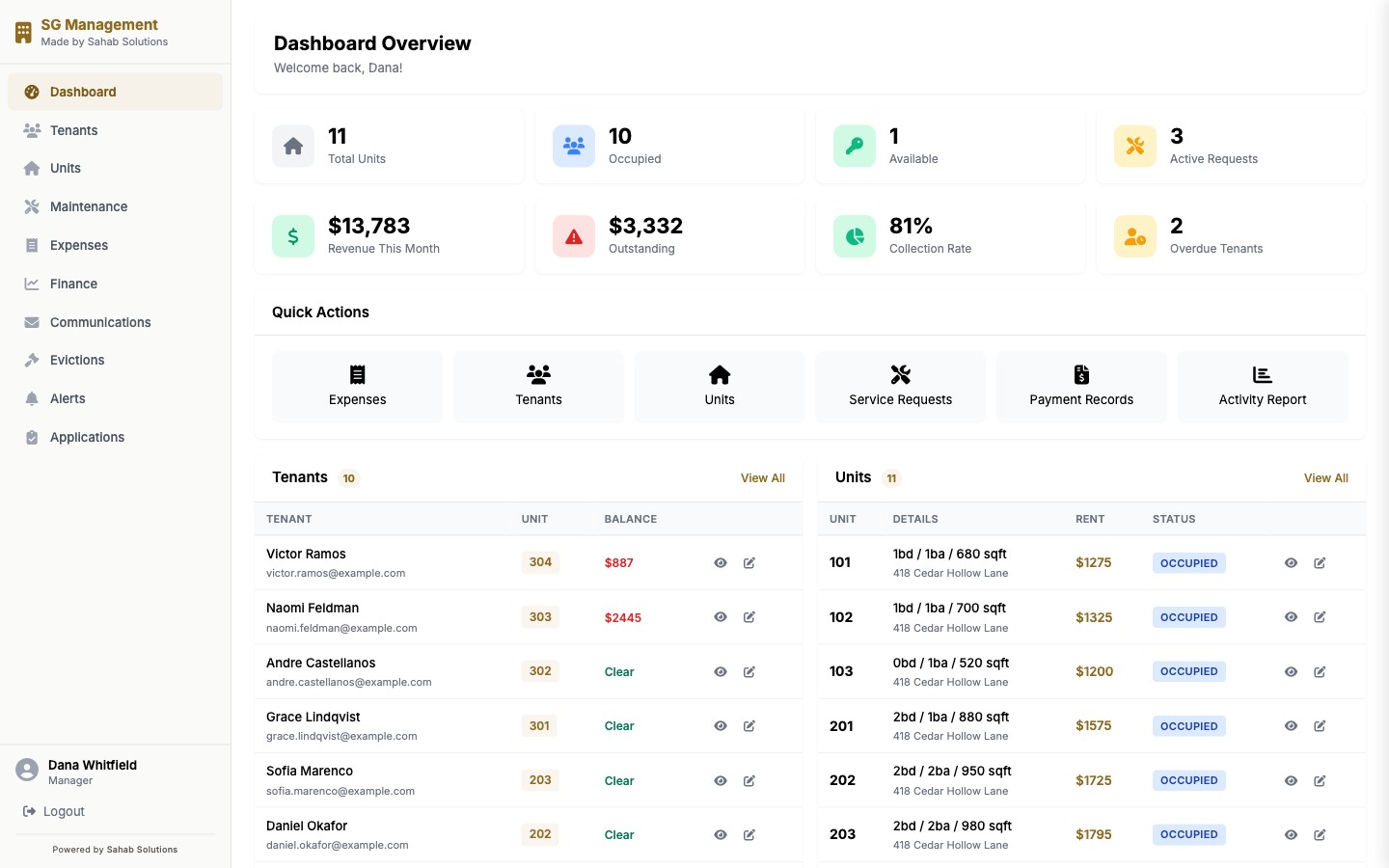
Task: Edit Andre Castellanos tenant record
Action: tap(749, 672)
